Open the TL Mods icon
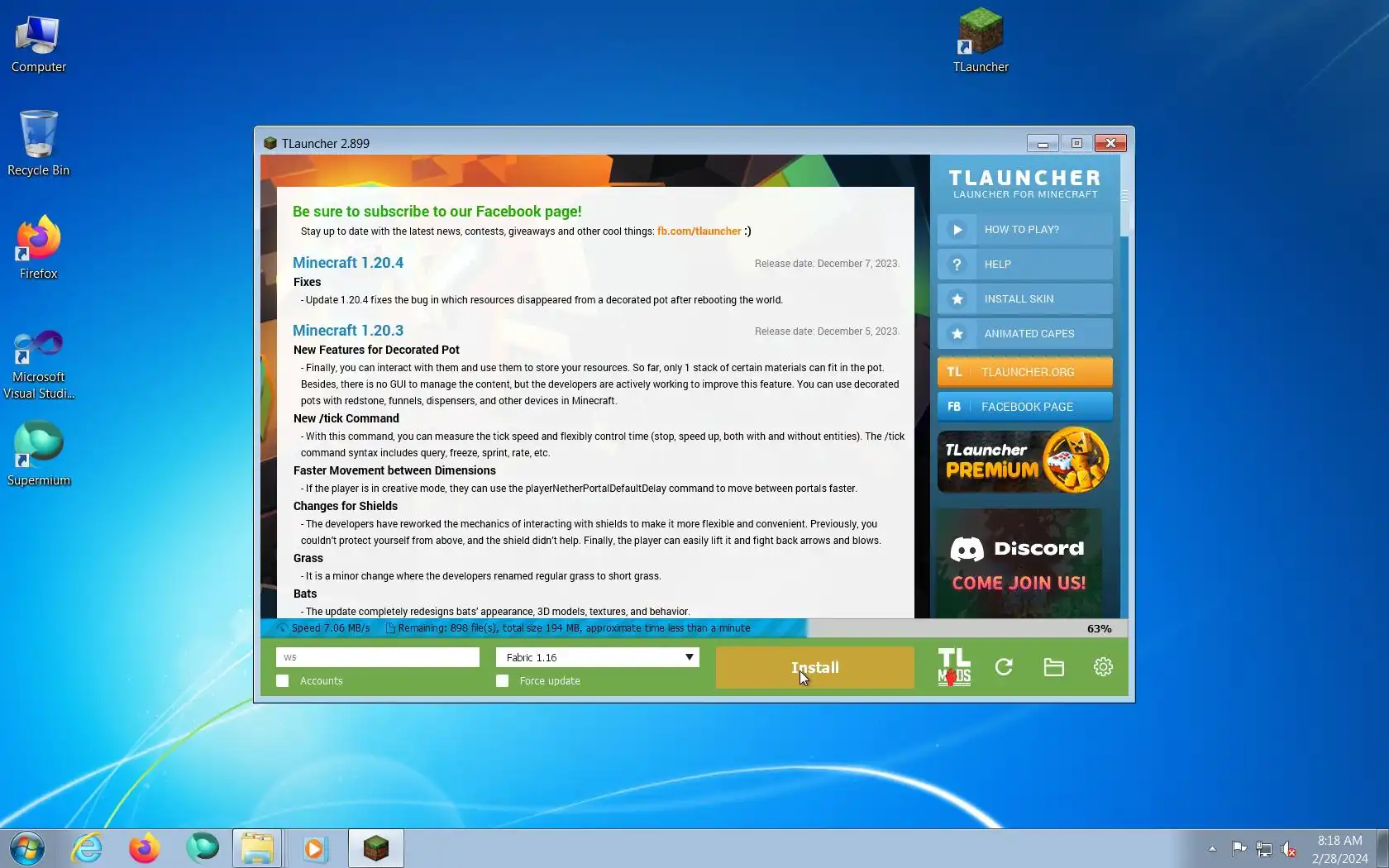Screen dimensions: 1389x868 954,667
